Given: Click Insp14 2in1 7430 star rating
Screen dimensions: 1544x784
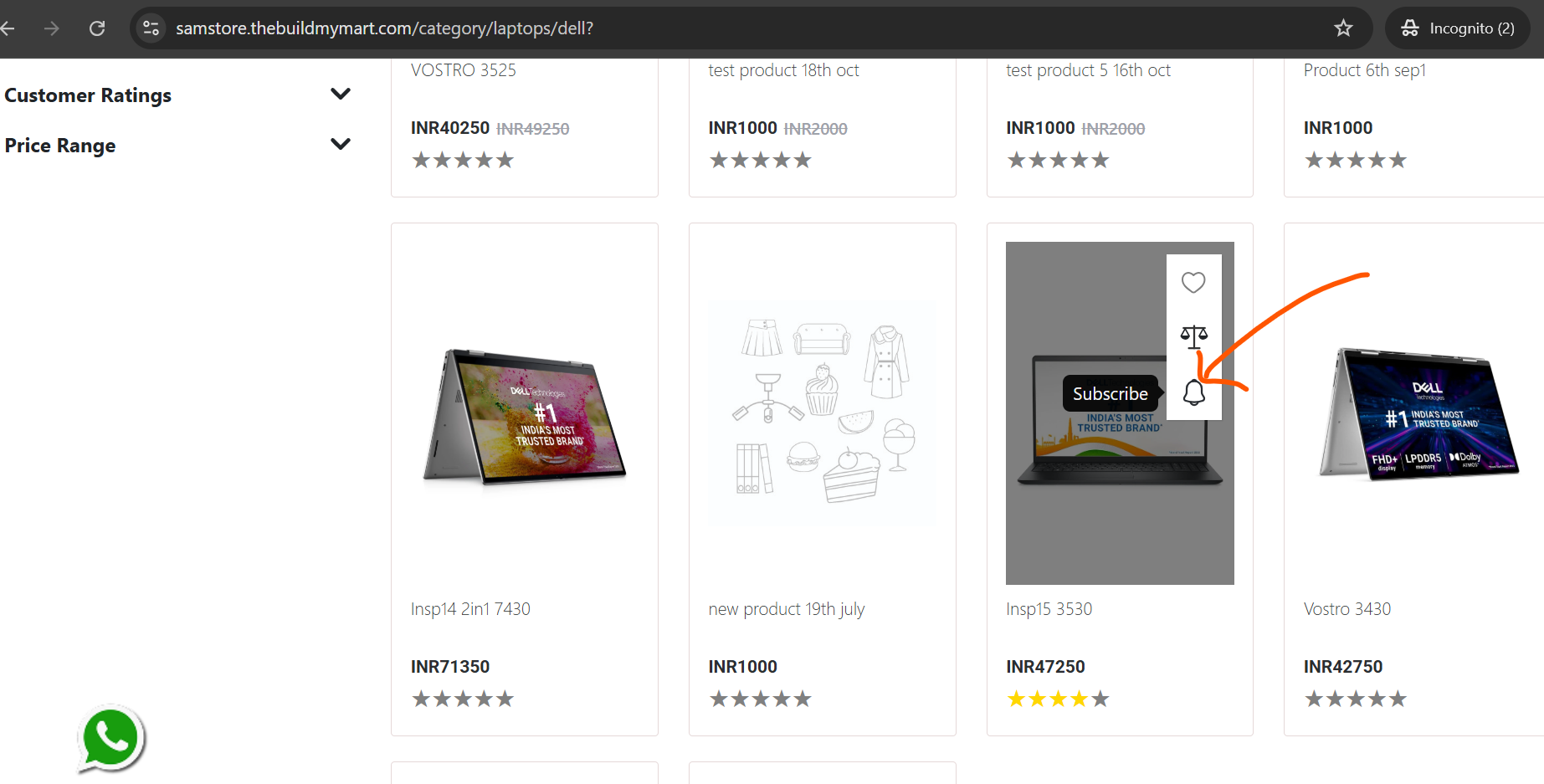Looking at the screenshot, I should [x=463, y=699].
